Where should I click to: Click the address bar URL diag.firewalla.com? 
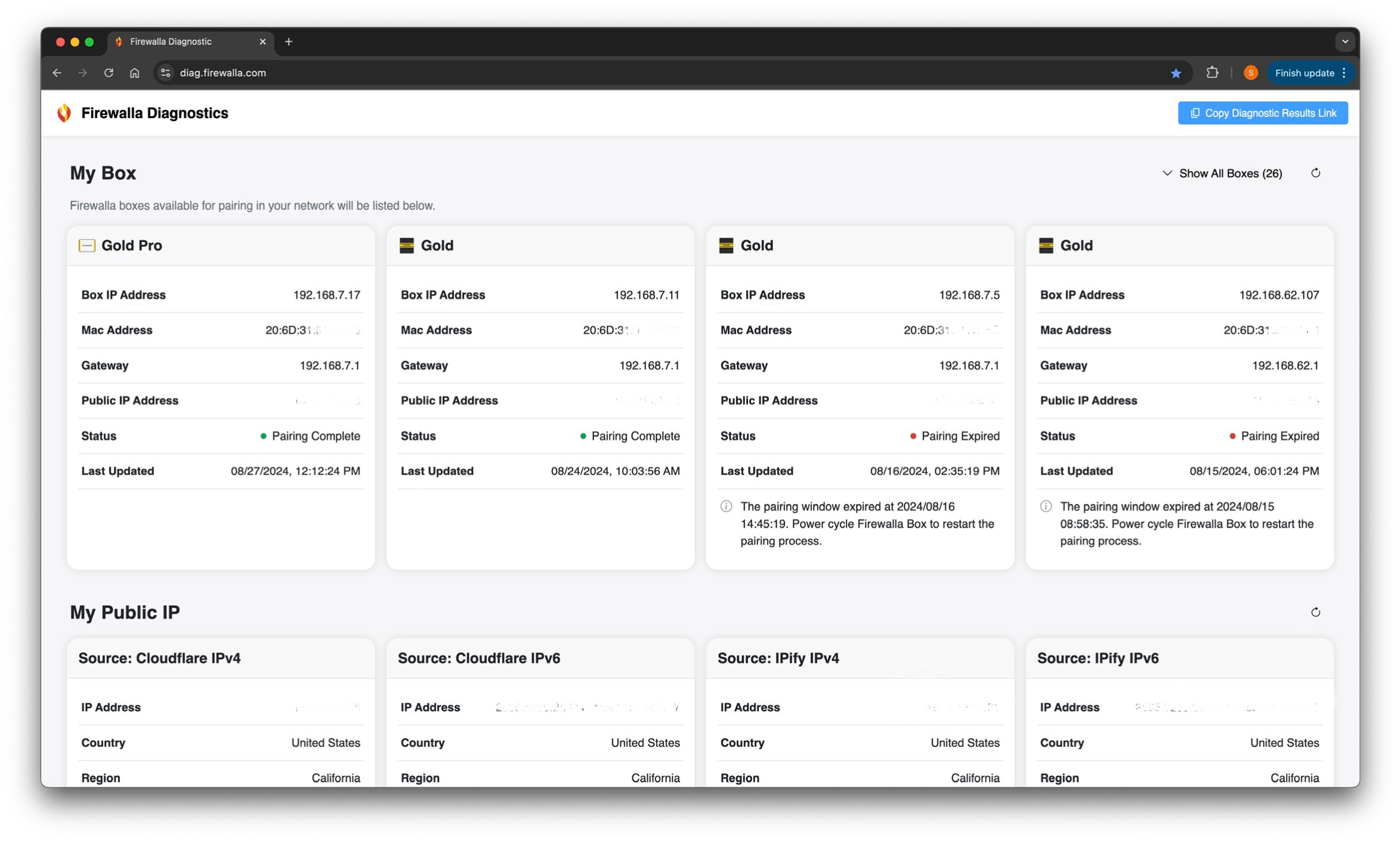coord(223,73)
